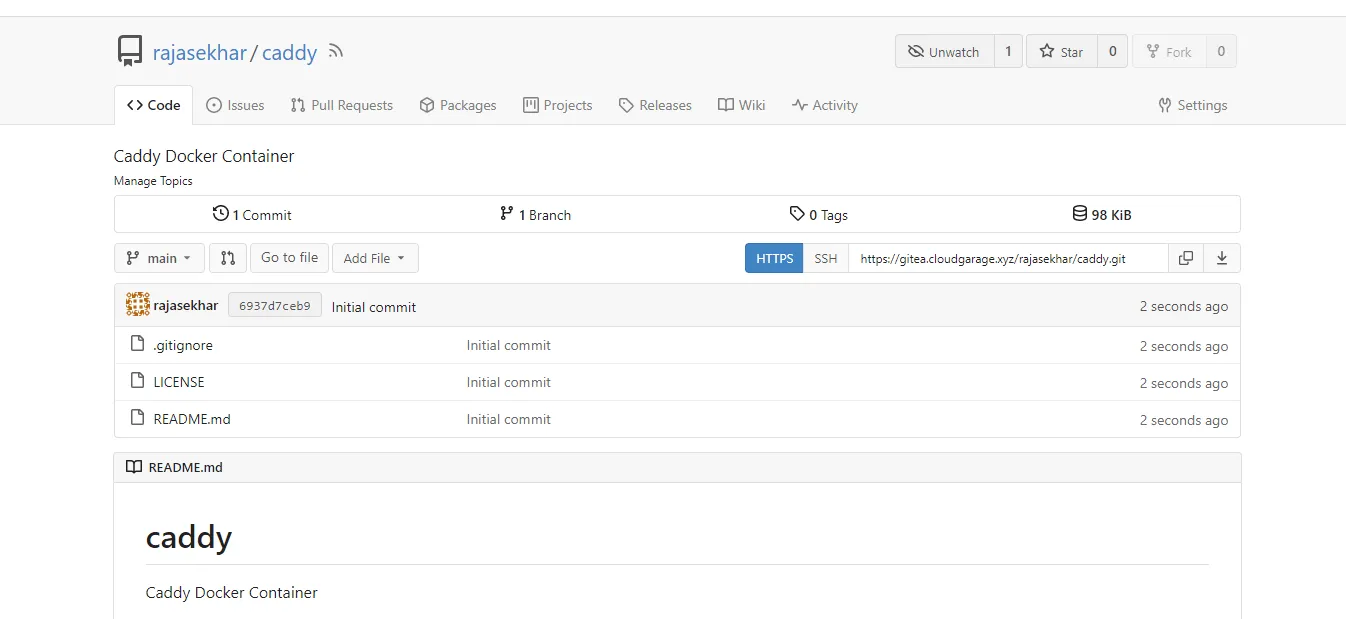Open the Add File dropdown
This screenshot has width=1346, height=619.
pyautogui.click(x=375, y=258)
